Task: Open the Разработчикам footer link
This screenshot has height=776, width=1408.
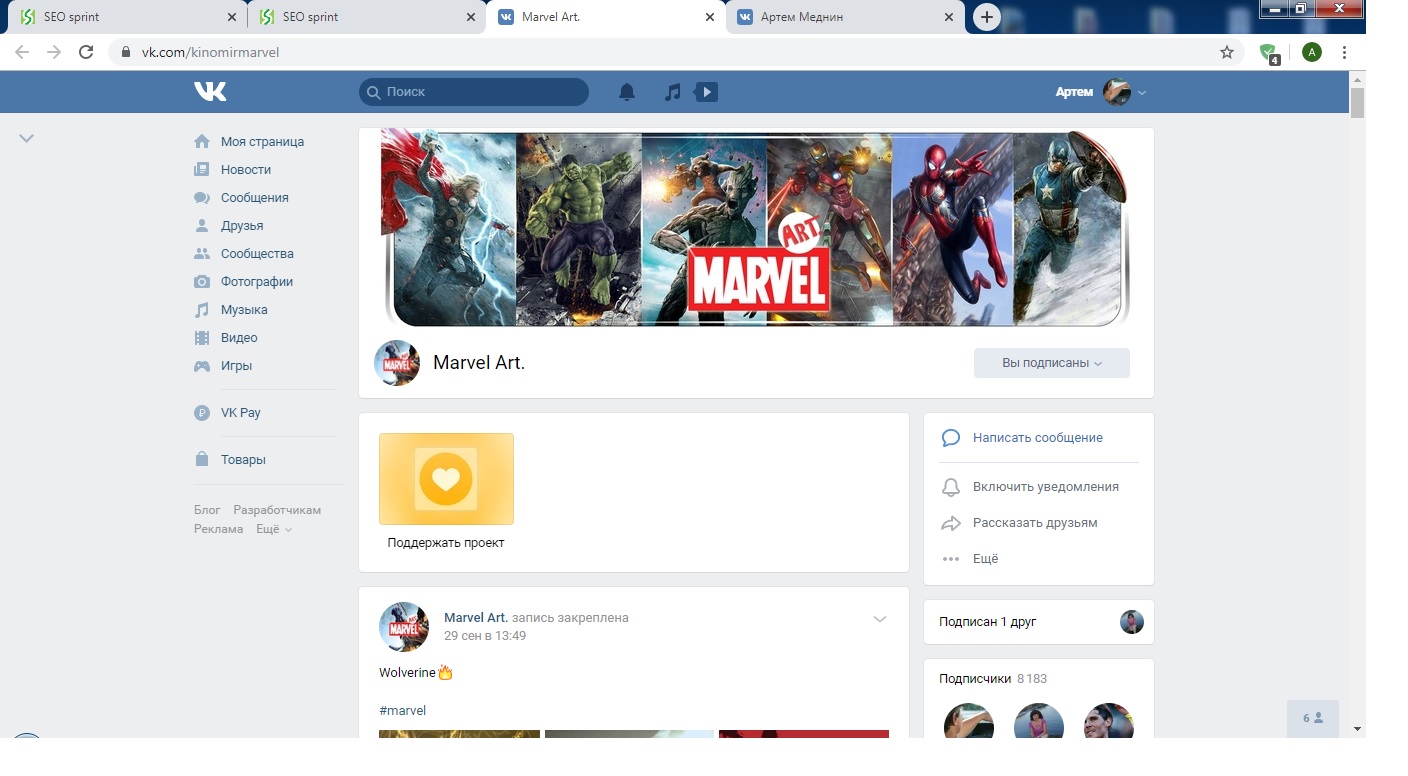Action: [x=277, y=510]
